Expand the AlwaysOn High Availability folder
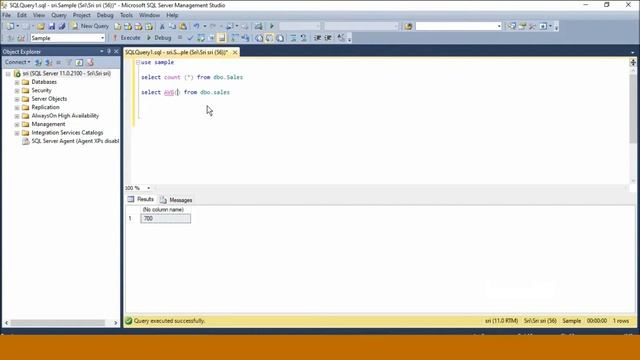This screenshot has height=360, width=640. point(17,116)
